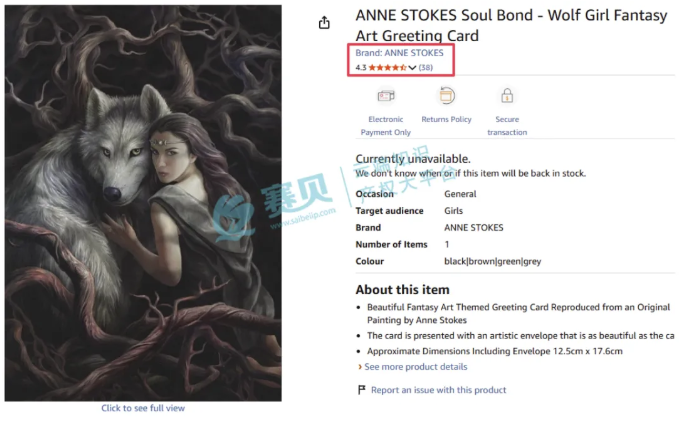Click the Currently unavailable notice
This screenshot has height=425, width=696.
pos(413,159)
